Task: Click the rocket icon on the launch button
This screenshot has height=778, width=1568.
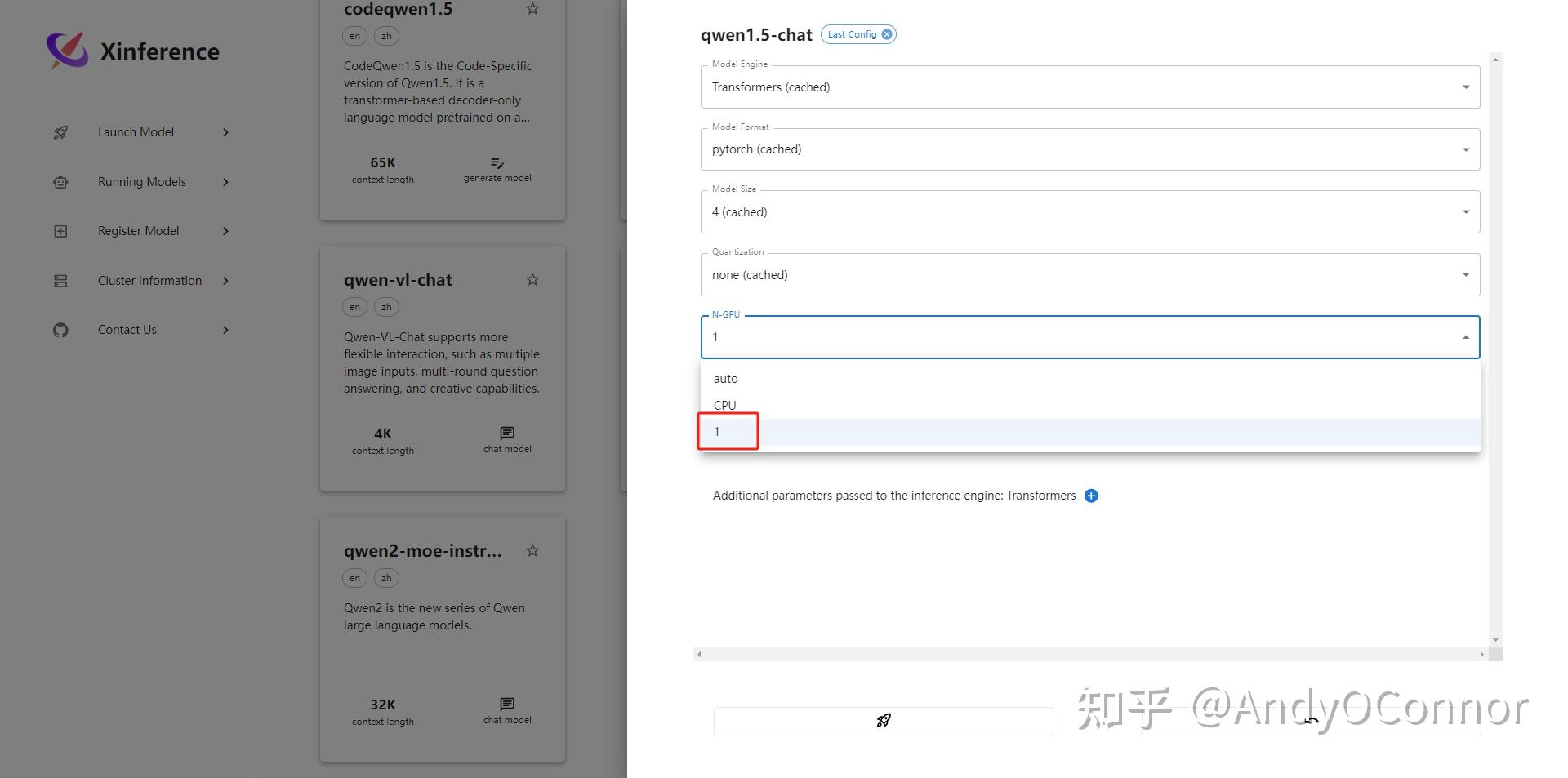Action: (884, 721)
